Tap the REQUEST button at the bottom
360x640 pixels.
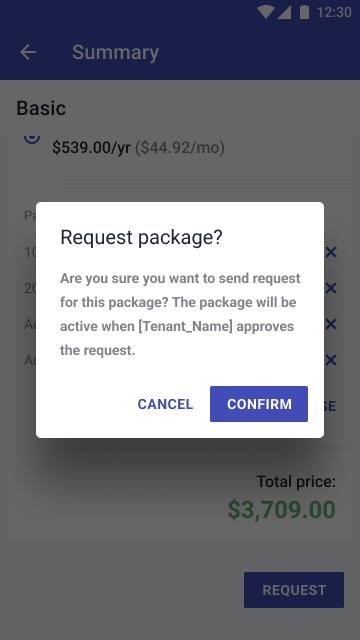294,590
